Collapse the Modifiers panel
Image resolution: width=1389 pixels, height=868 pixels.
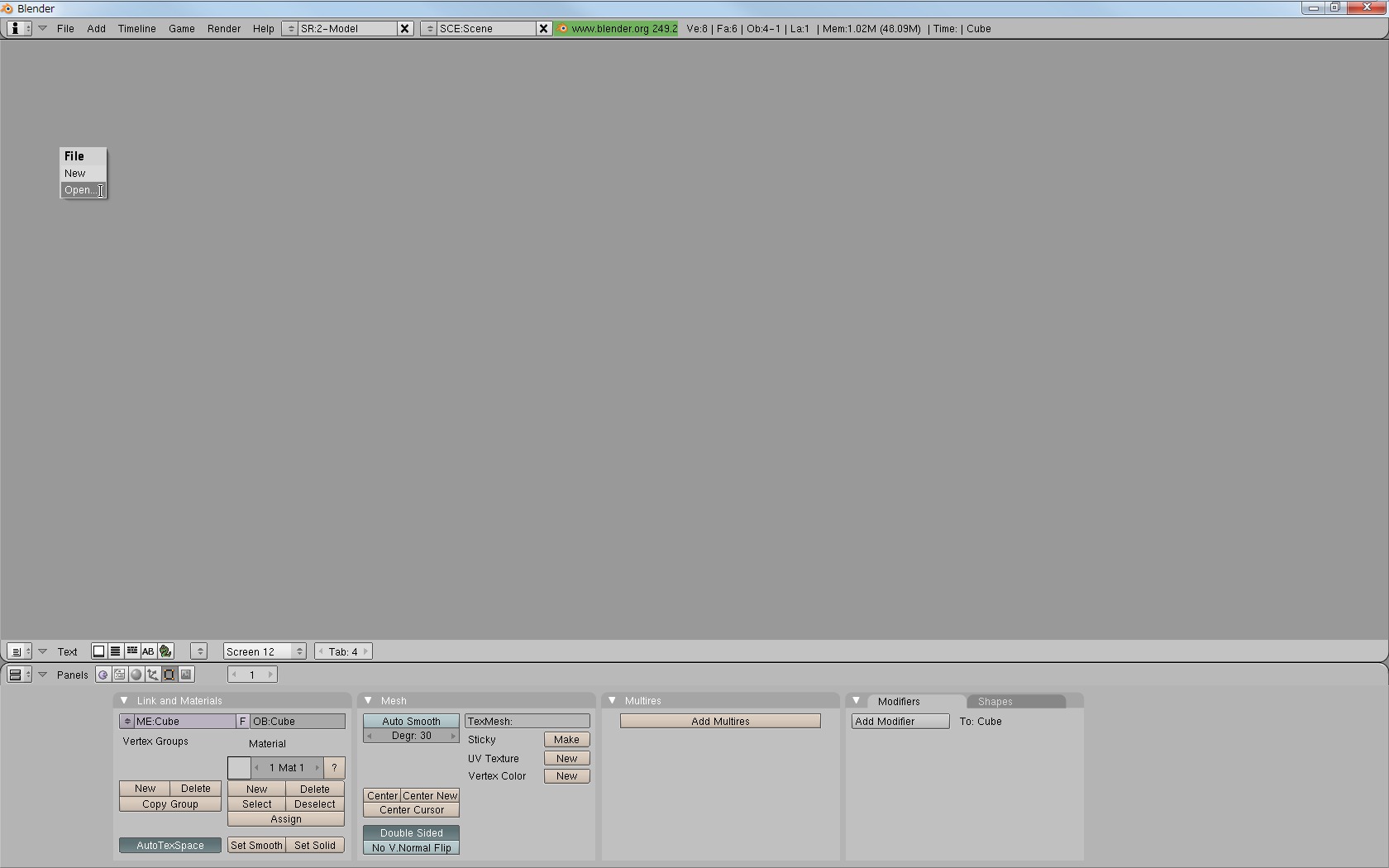click(856, 700)
